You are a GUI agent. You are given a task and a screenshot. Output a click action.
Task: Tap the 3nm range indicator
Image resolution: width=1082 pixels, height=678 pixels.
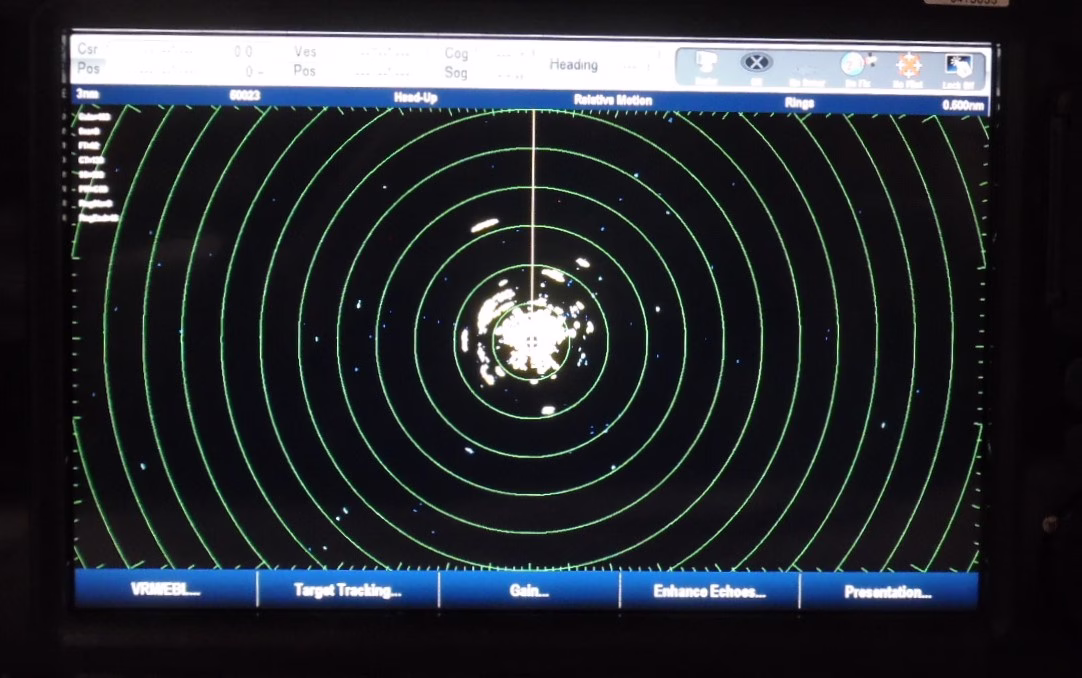(x=88, y=93)
